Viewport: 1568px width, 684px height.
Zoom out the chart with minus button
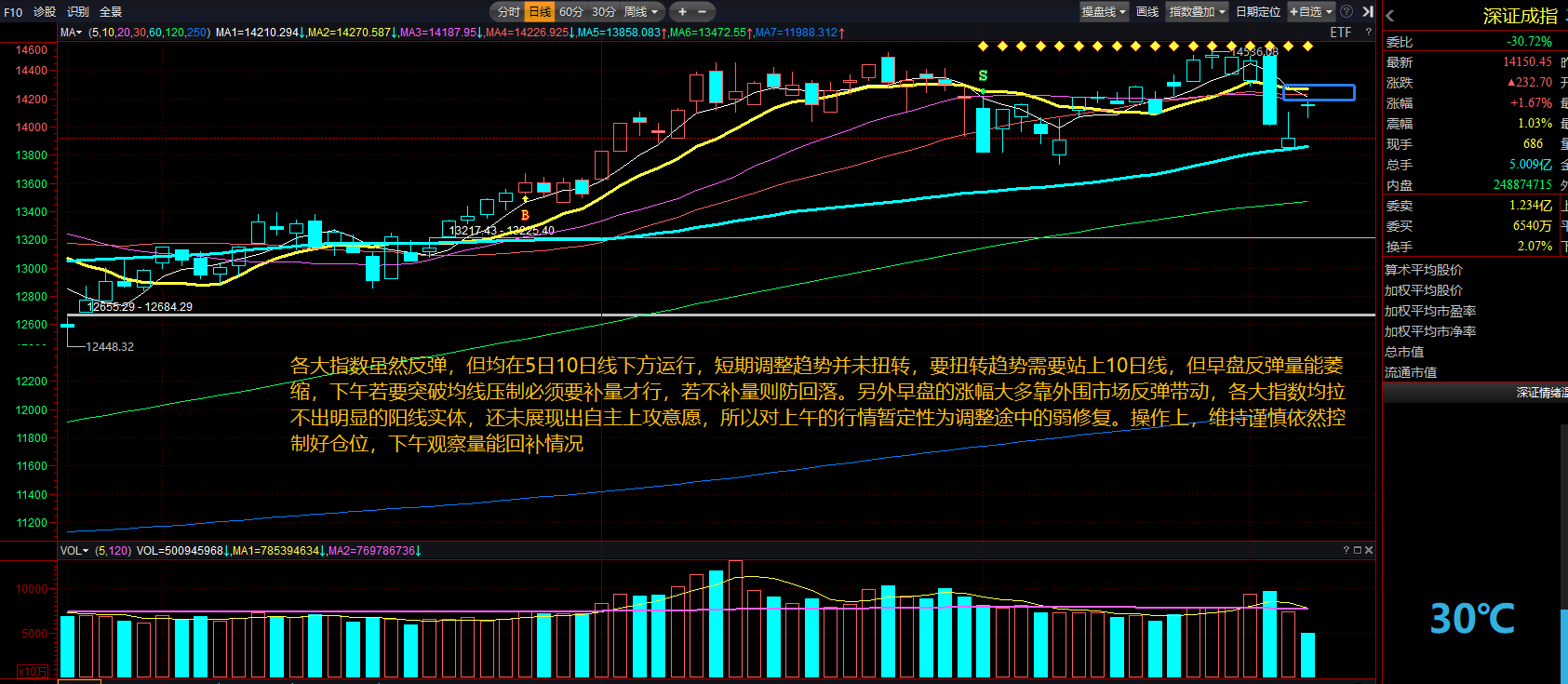(x=702, y=12)
